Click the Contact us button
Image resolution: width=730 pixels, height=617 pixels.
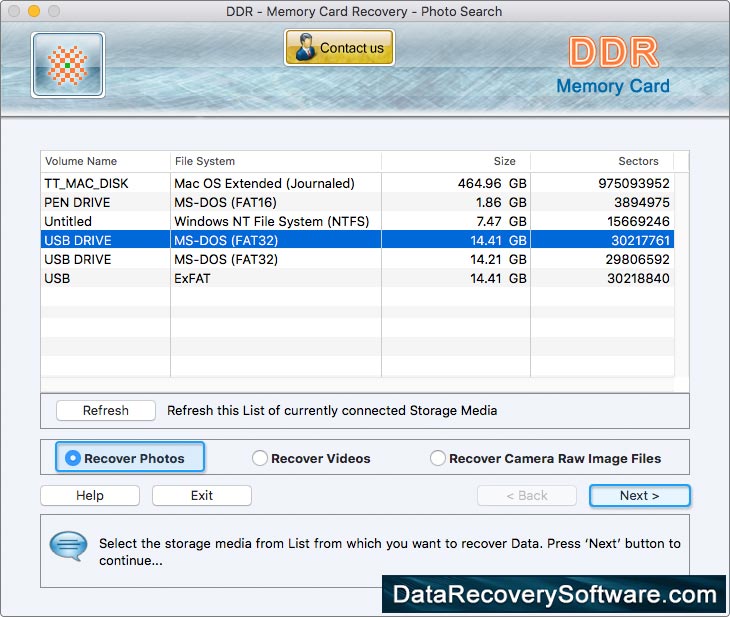[x=339, y=47]
